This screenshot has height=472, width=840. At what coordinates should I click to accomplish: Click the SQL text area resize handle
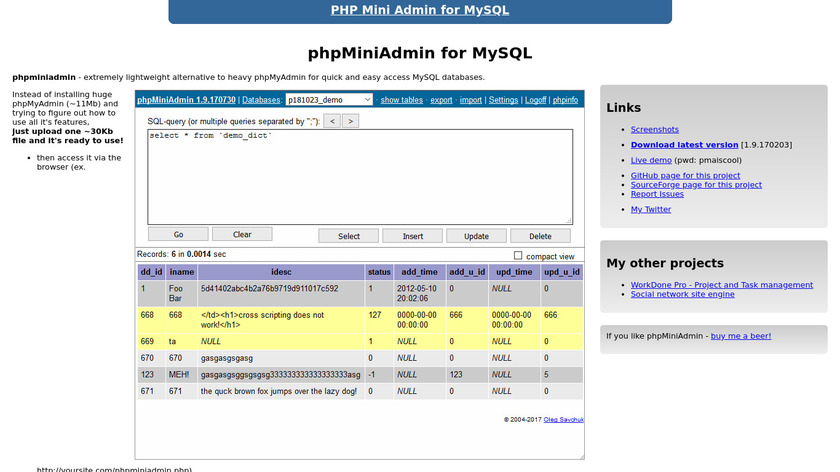(x=569, y=221)
